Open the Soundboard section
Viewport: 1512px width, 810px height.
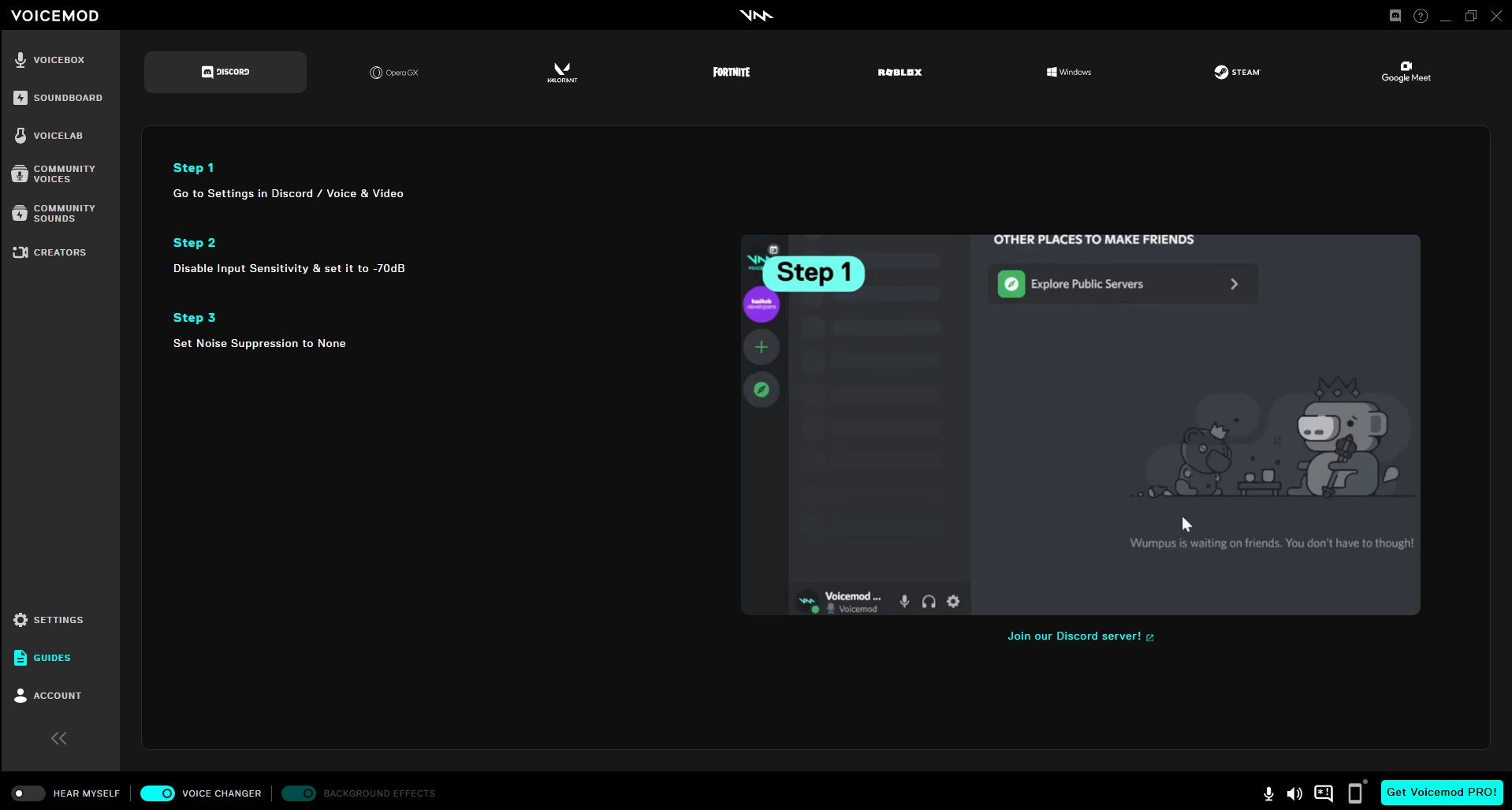click(x=58, y=98)
